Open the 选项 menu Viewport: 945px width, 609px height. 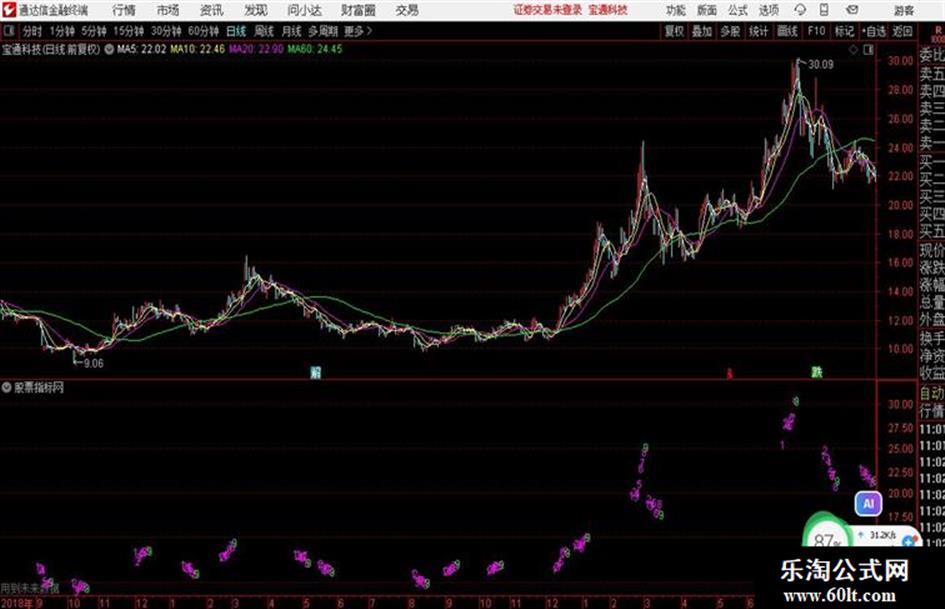click(768, 10)
